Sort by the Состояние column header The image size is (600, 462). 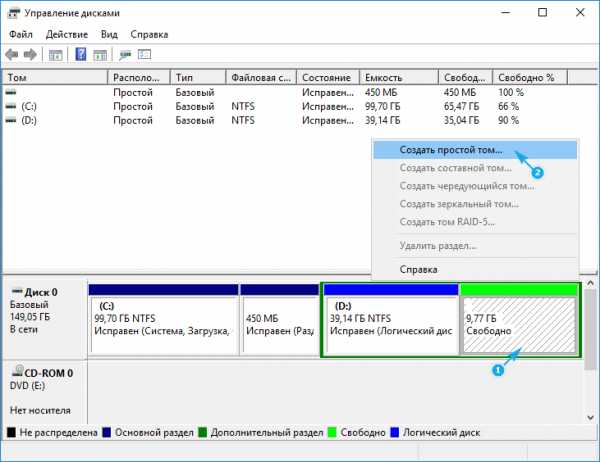tap(328, 78)
